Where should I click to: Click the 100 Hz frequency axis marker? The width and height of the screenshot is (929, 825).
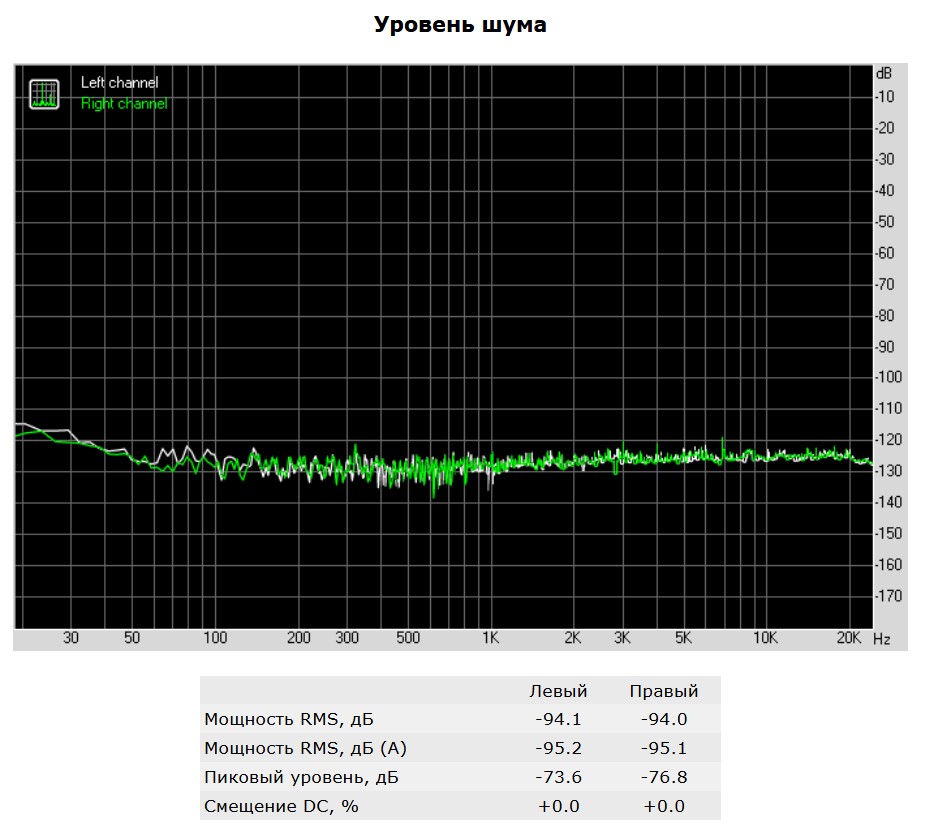pyautogui.click(x=215, y=638)
